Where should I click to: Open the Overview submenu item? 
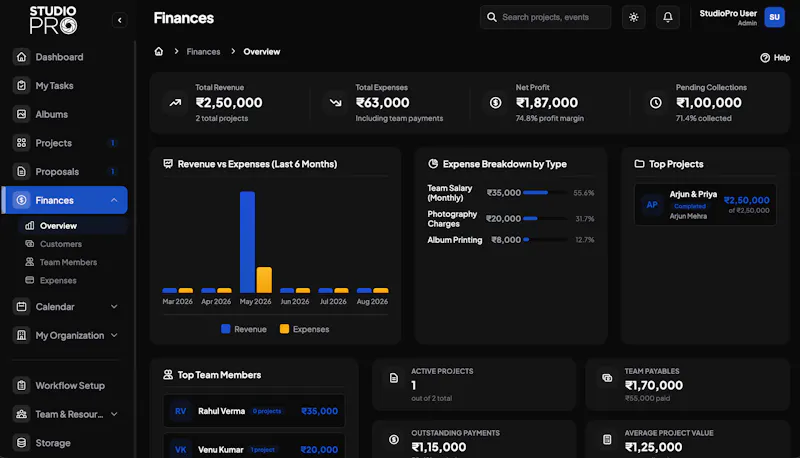[x=72, y=225]
